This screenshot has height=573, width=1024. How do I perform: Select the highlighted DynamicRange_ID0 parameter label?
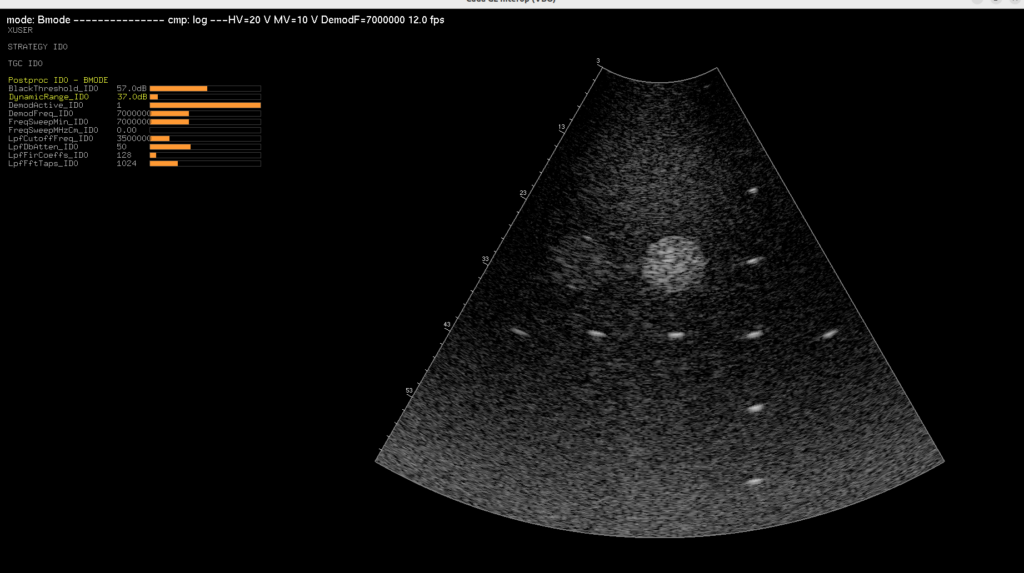(x=48, y=97)
